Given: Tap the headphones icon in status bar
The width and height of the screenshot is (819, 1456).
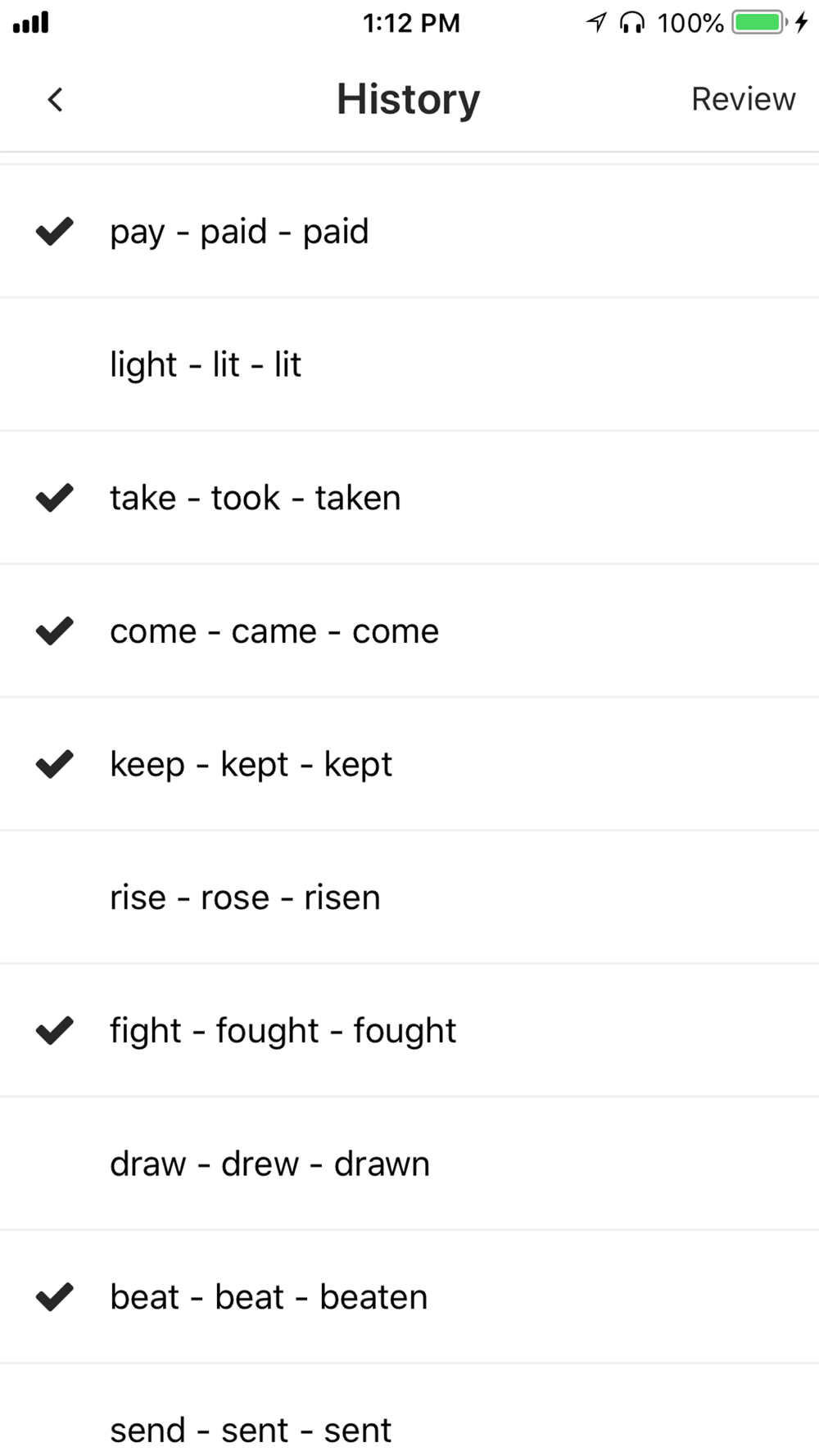Looking at the screenshot, I should click(632, 22).
